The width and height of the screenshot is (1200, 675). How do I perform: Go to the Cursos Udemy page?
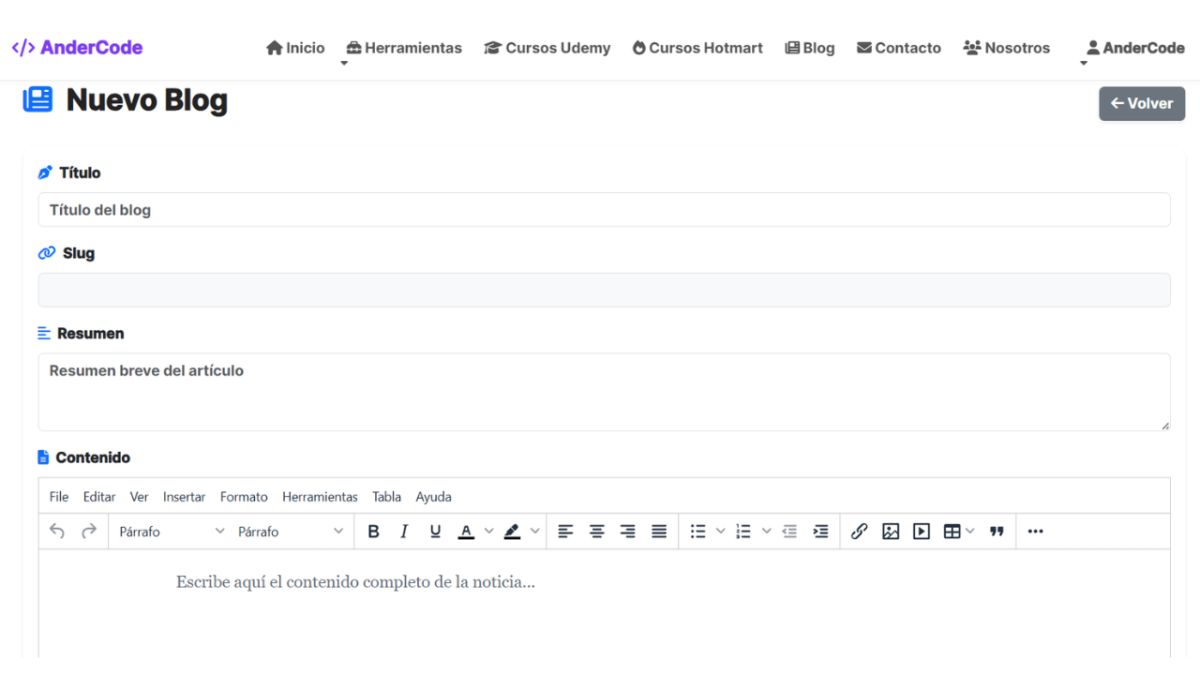(547, 48)
